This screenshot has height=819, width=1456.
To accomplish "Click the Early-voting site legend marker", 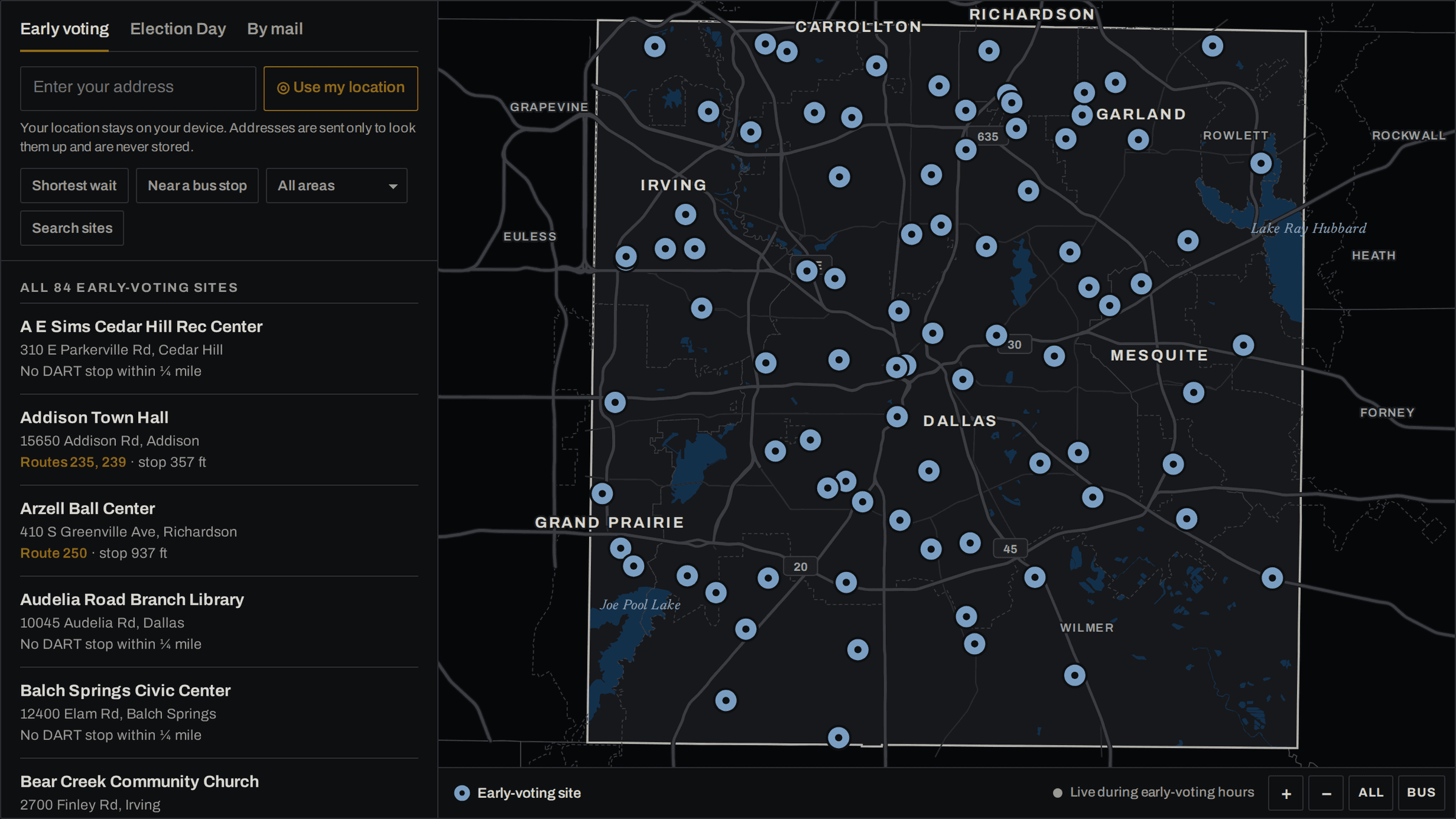I will [462, 793].
